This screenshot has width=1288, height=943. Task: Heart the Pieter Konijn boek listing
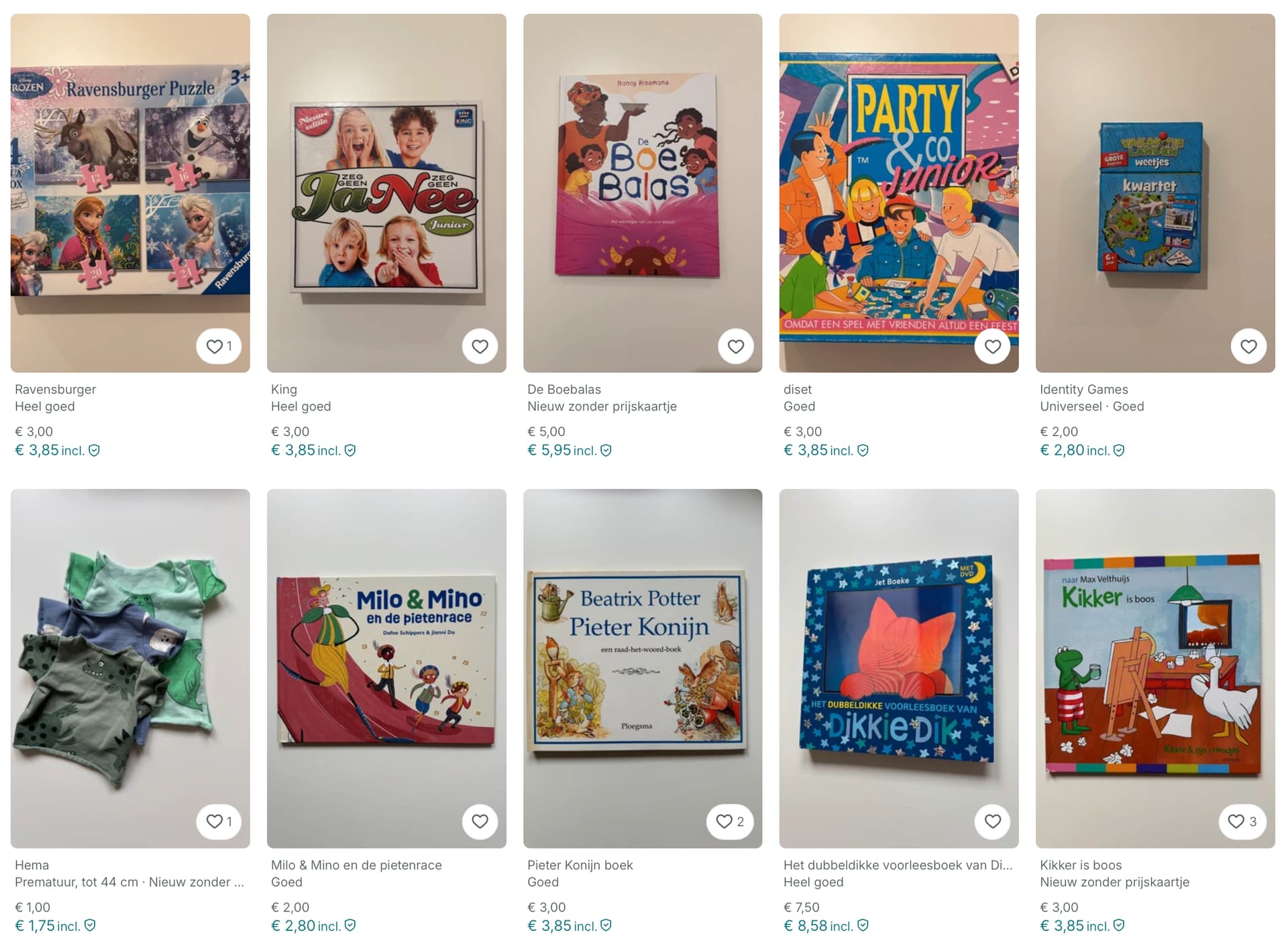[730, 822]
